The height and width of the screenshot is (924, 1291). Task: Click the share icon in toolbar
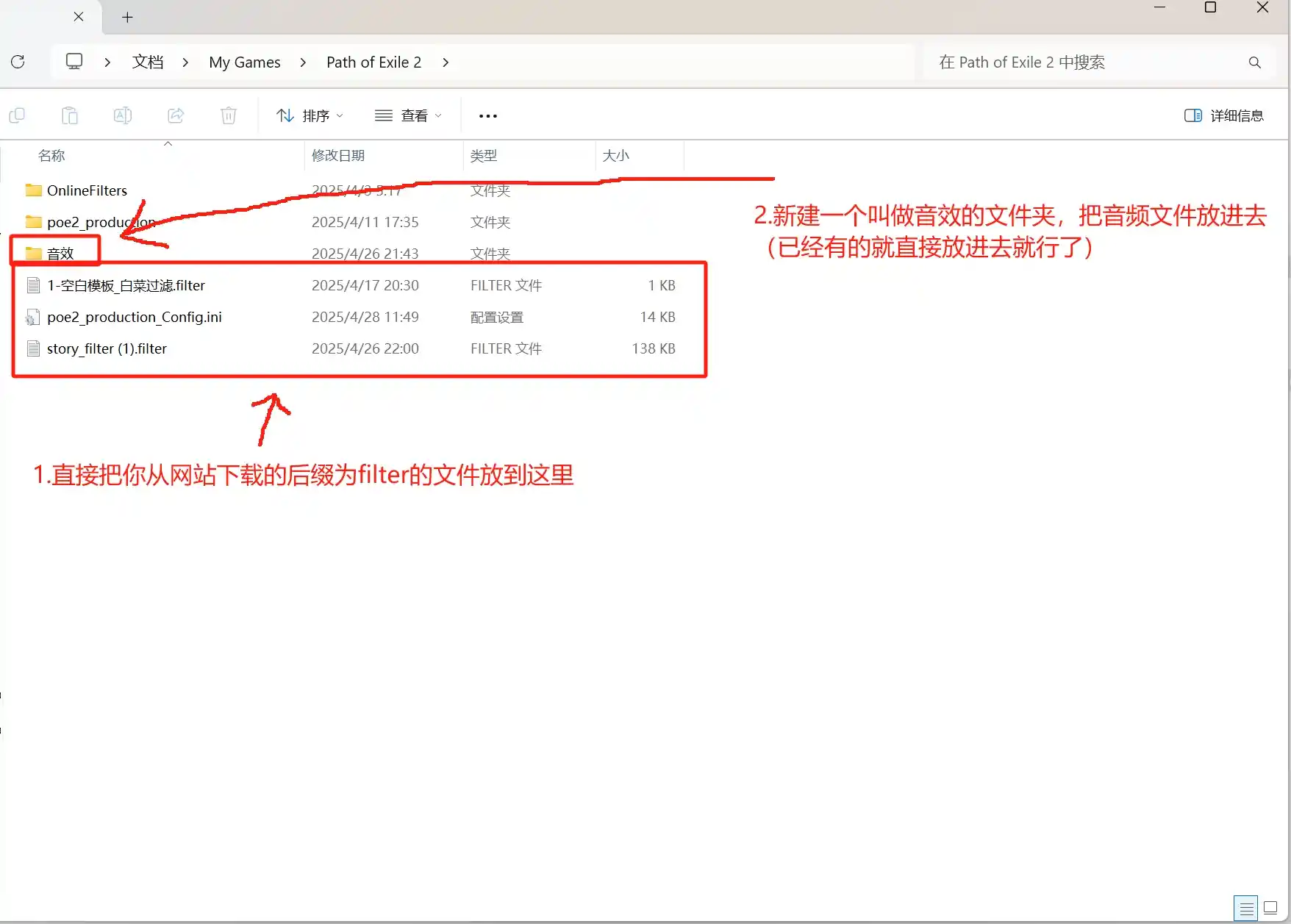tap(176, 115)
